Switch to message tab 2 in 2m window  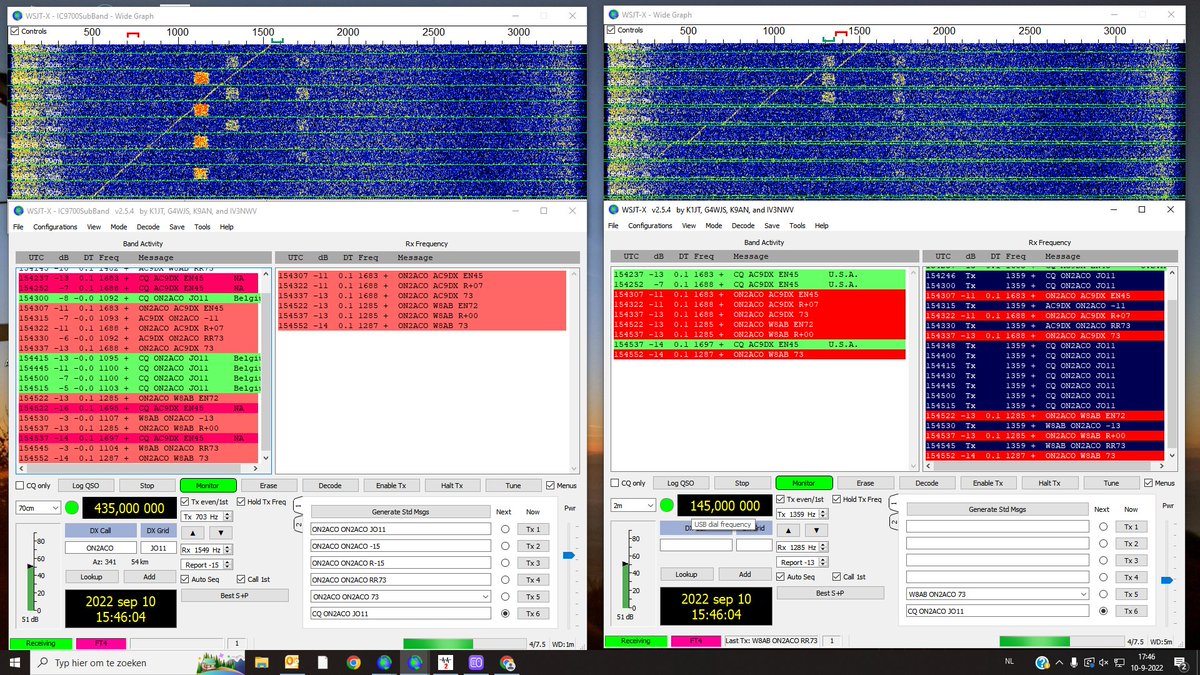(x=895, y=520)
